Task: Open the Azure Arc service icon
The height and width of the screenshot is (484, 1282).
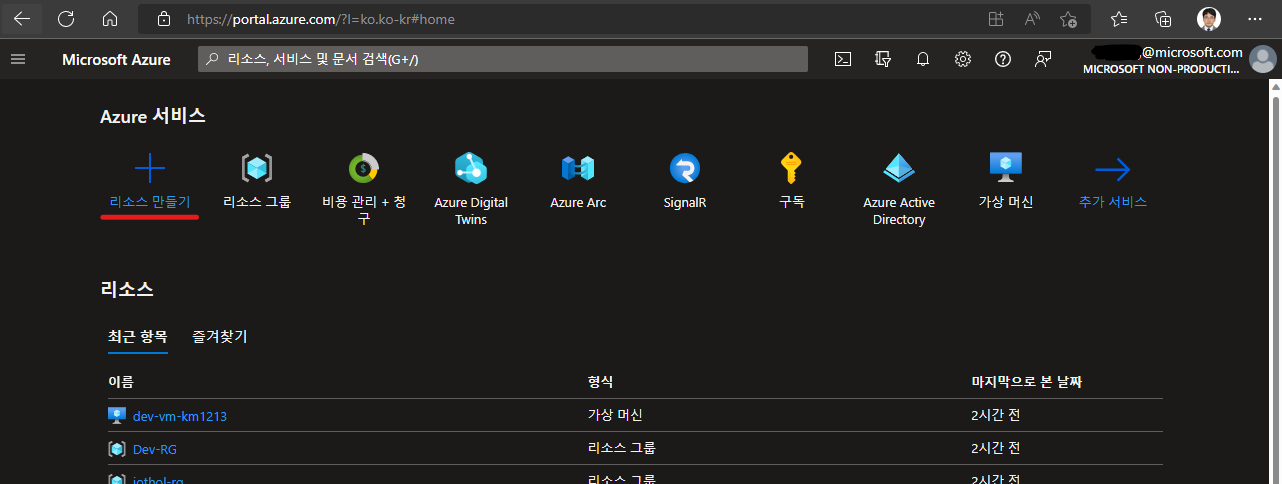Action: 578,168
